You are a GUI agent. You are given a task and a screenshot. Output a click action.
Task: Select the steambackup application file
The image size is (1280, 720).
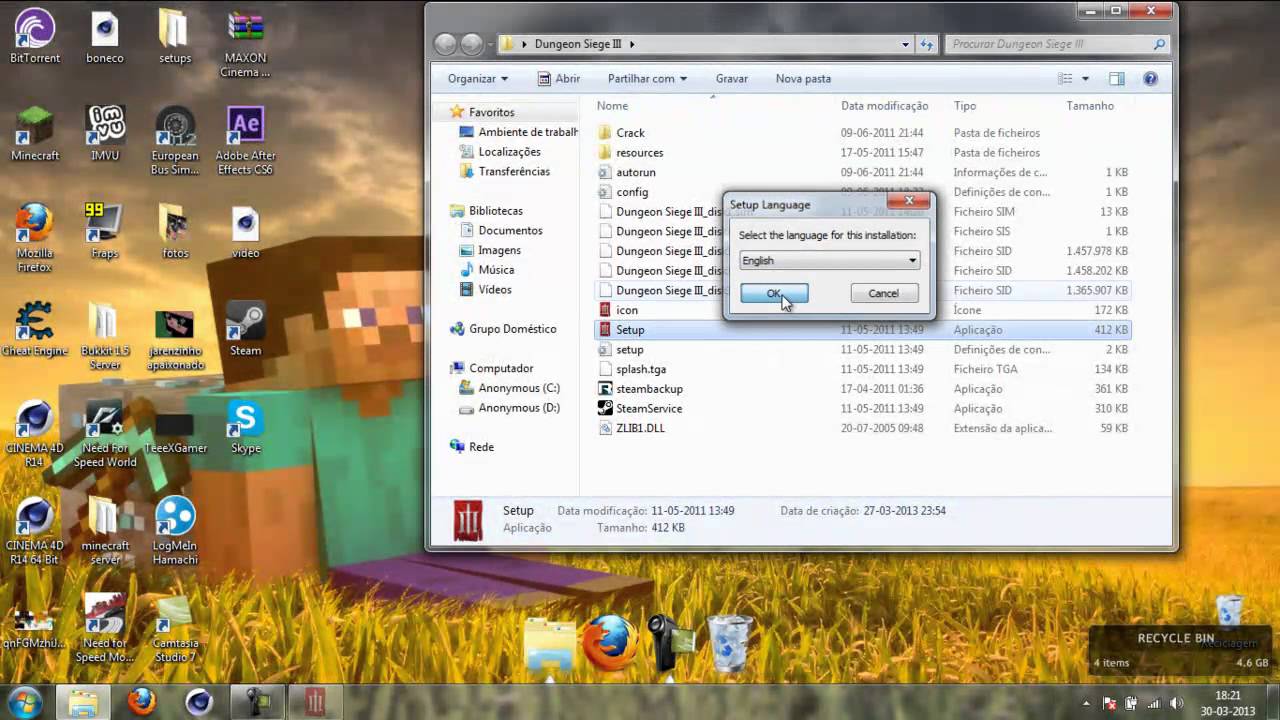(862, 389)
